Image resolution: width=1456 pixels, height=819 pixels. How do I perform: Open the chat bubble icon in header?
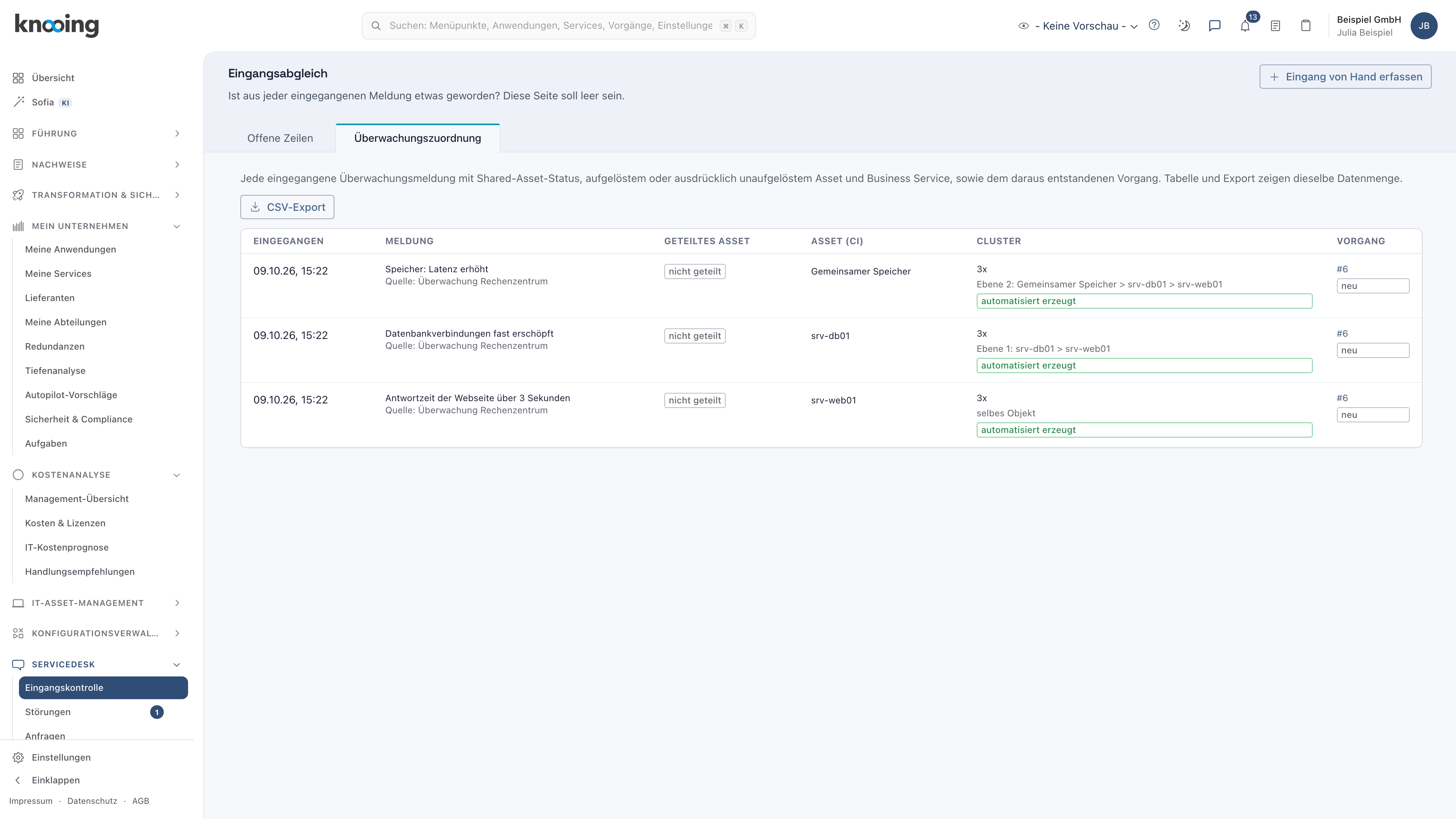coord(1214,25)
